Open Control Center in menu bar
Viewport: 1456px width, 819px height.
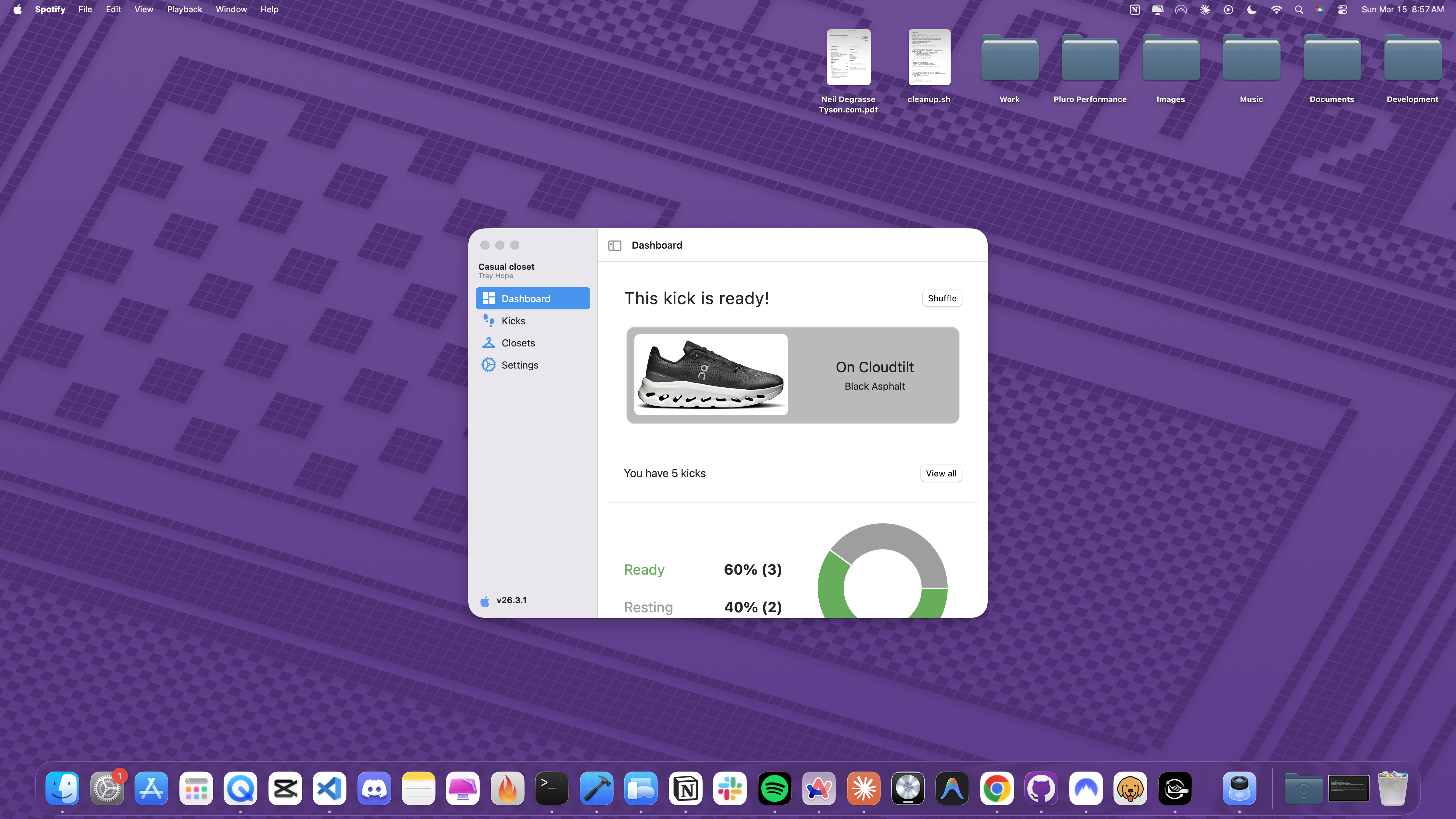(1342, 10)
